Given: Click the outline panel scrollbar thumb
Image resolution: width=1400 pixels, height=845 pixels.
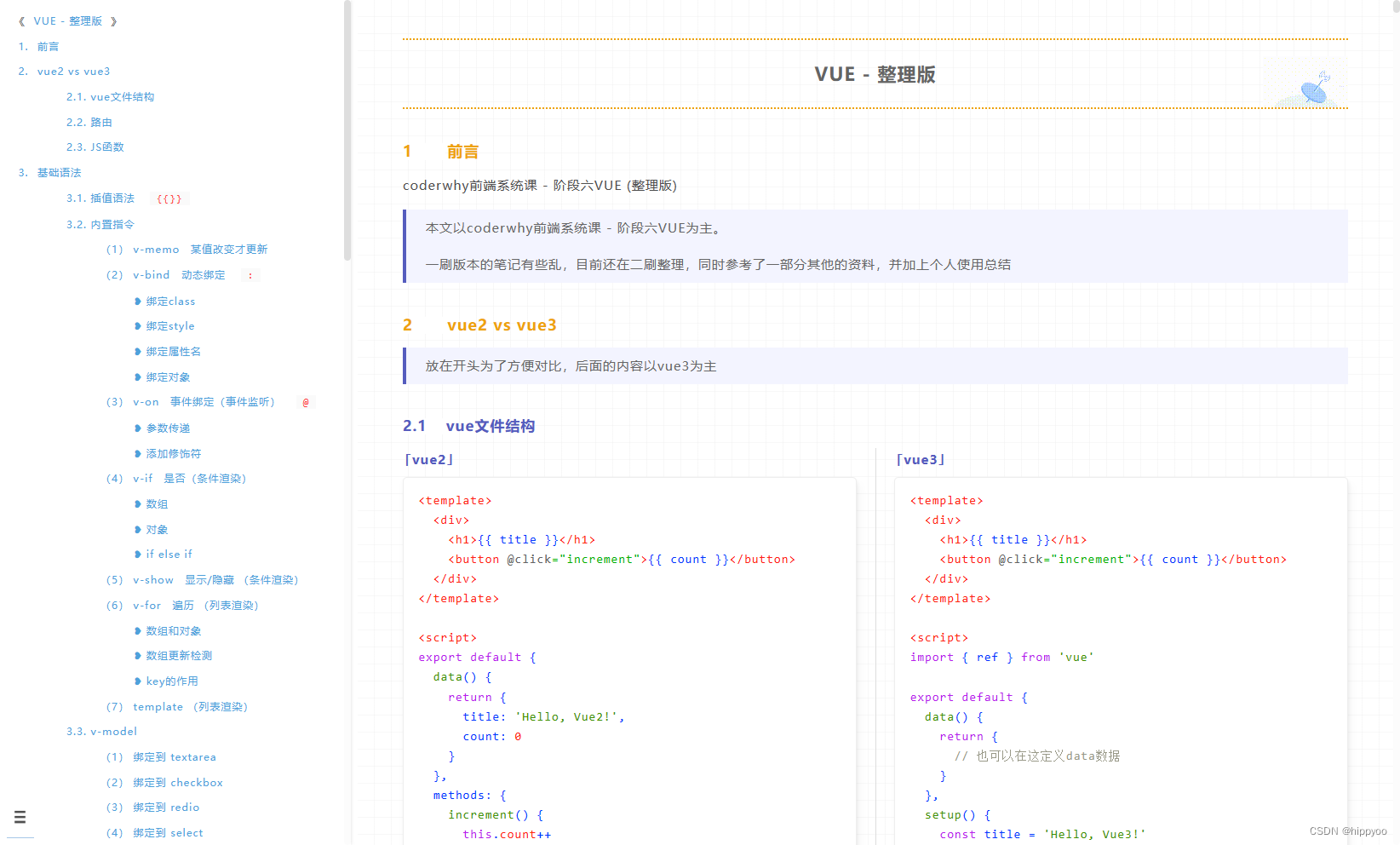Looking at the screenshot, I should click(347, 129).
